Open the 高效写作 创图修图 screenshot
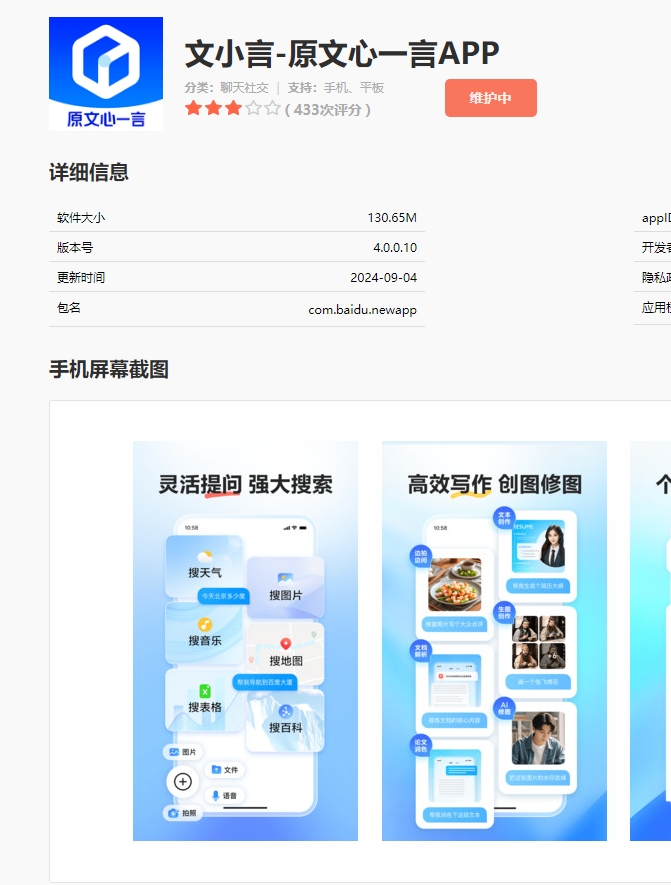The width and height of the screenshot is (671, 885). point(494,640)
